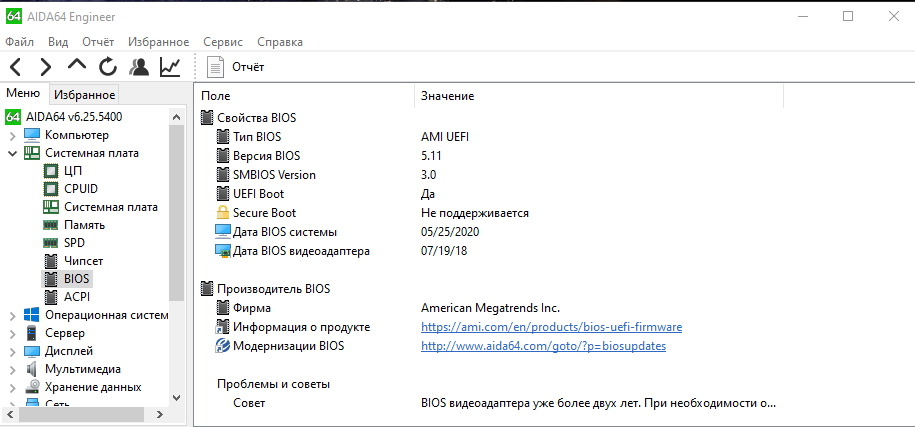The width and height of the screenshot is (915, 427).
Task: Select the ACPI tree item
Action: pyautogui.click(x=76, y=297)
